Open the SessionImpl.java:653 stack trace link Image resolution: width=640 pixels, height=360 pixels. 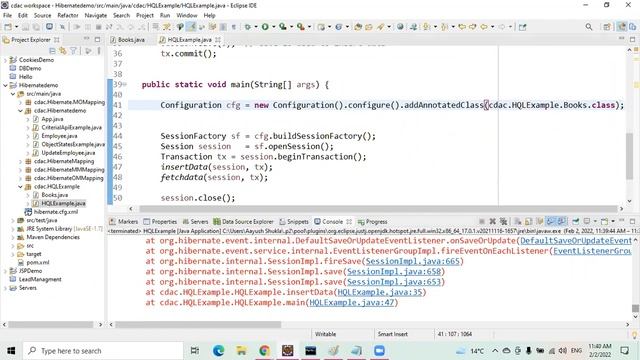tap(394, 282)
